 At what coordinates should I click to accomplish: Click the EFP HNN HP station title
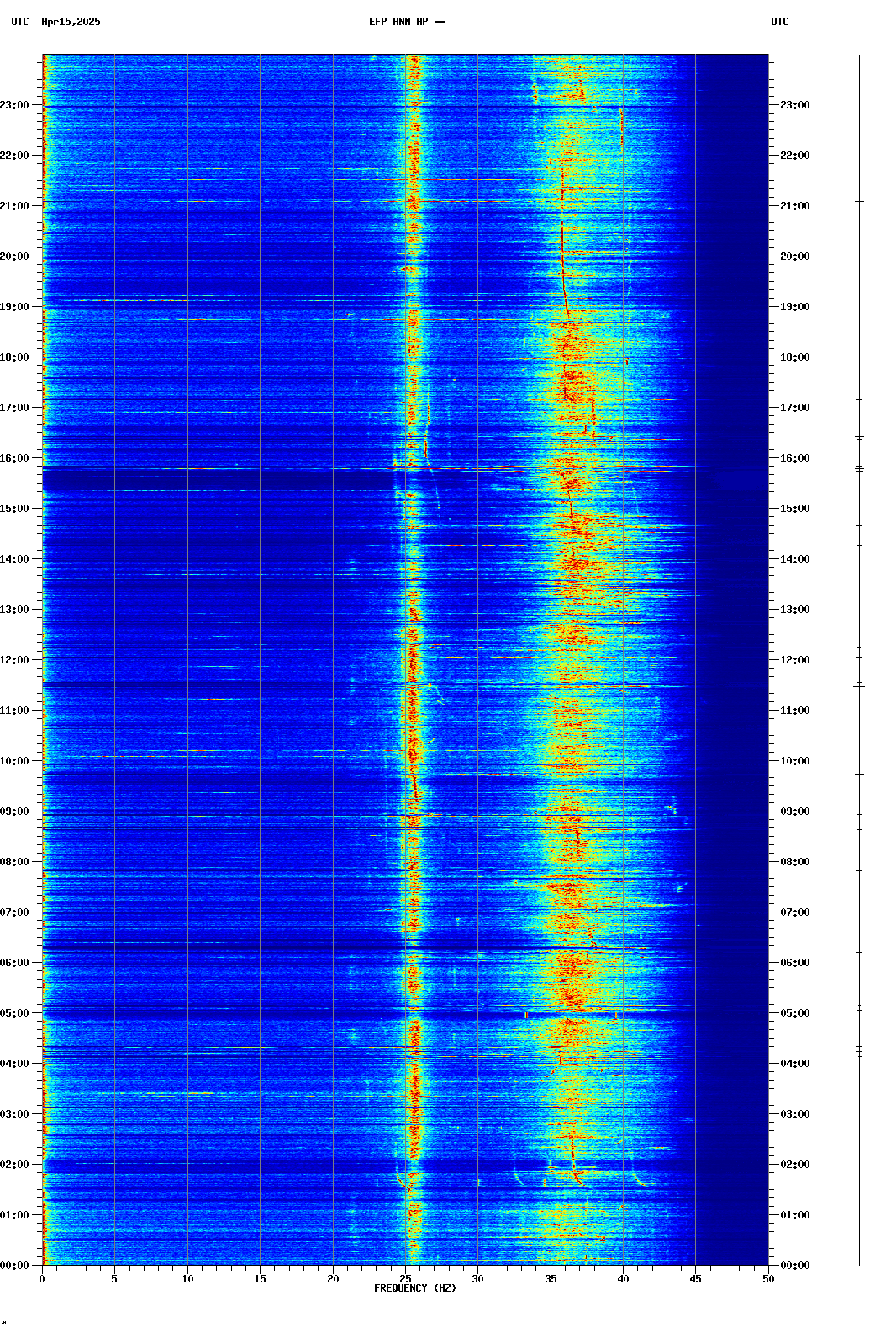[x=407, y=22]
